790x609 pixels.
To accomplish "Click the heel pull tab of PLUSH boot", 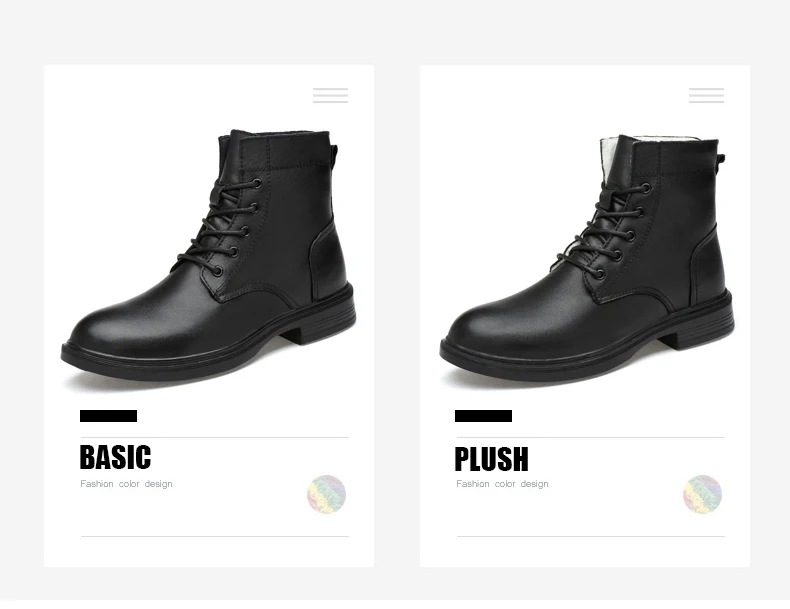I will [x=721, y=159].
